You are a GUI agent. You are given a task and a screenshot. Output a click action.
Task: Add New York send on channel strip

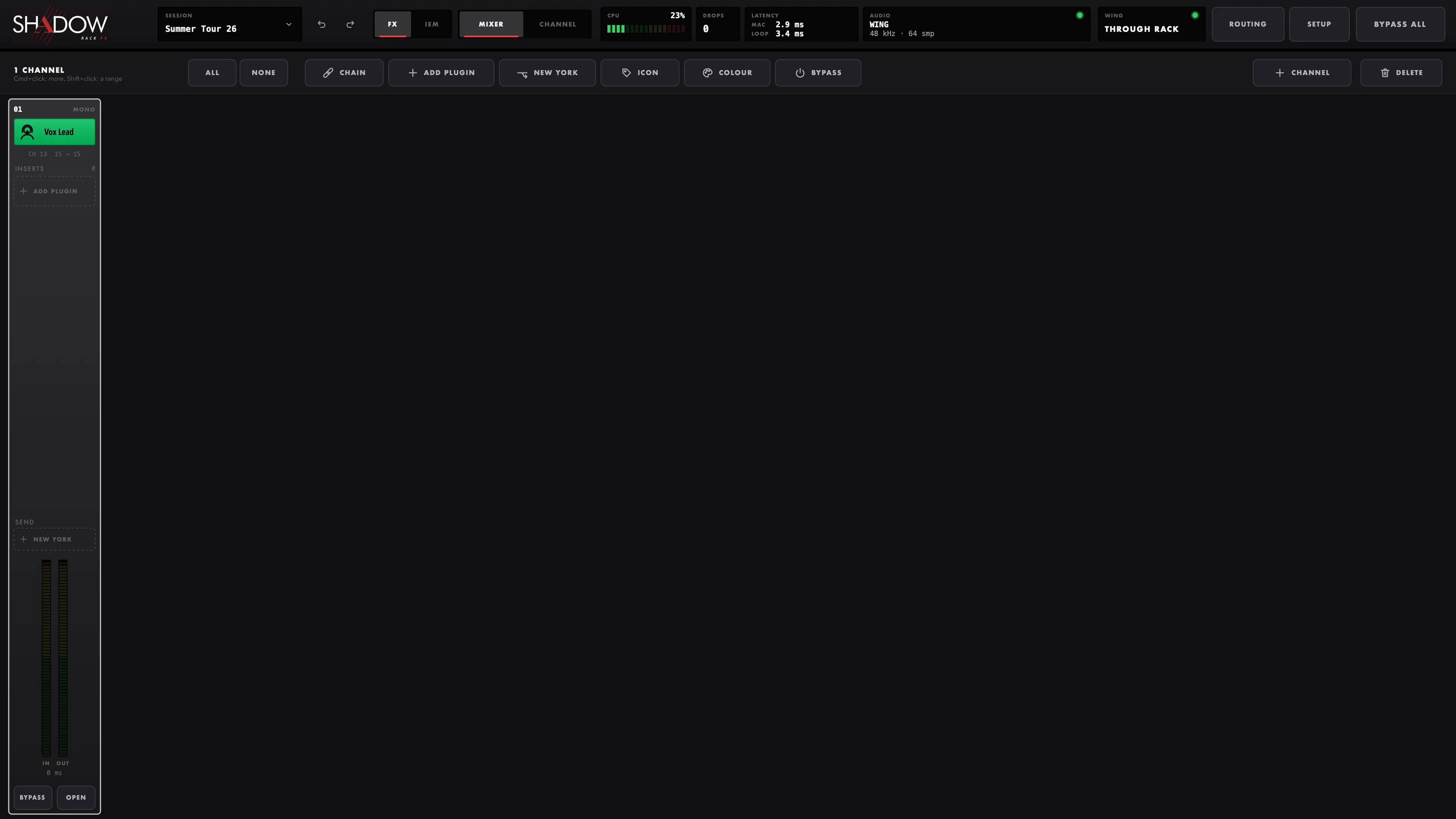[54, 539]
